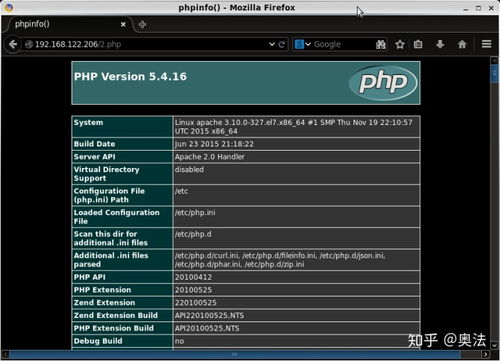Click 'Scan this dir for additional .ini files' label

tap(110, 238)
